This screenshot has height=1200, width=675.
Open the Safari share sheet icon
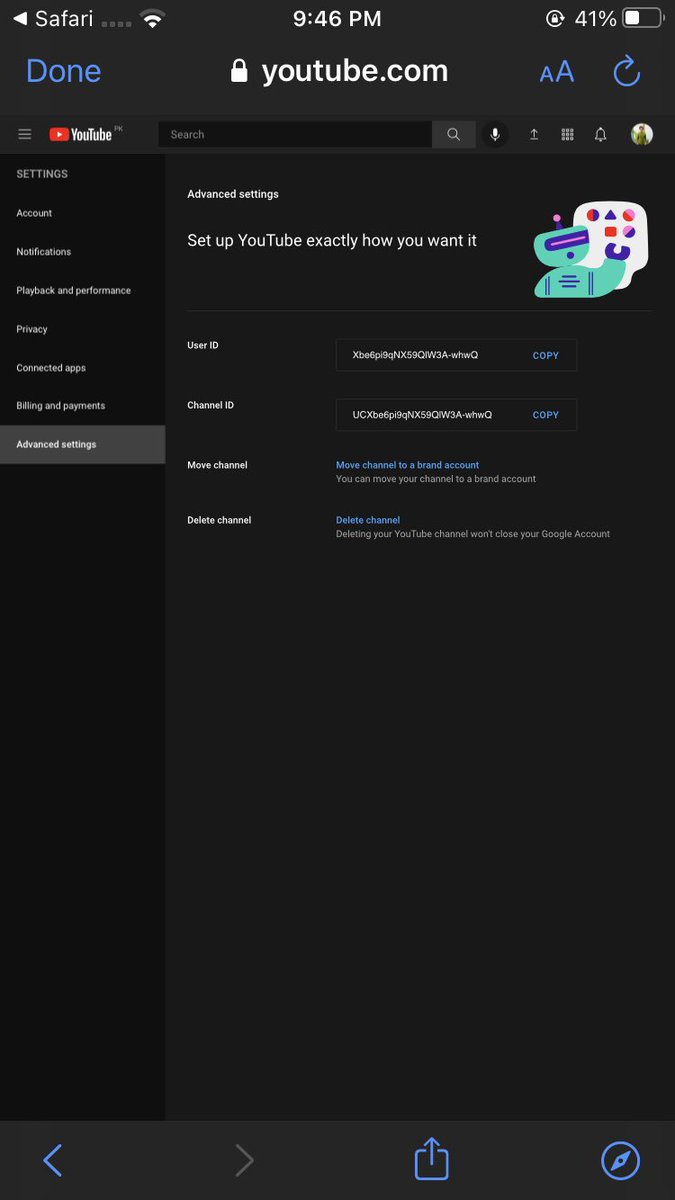point(432,1158)
